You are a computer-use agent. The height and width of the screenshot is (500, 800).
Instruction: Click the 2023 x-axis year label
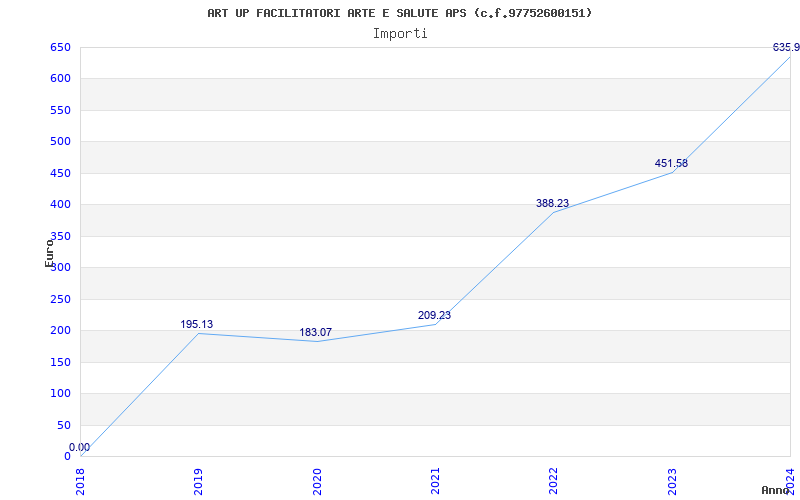tap(672, 480)
